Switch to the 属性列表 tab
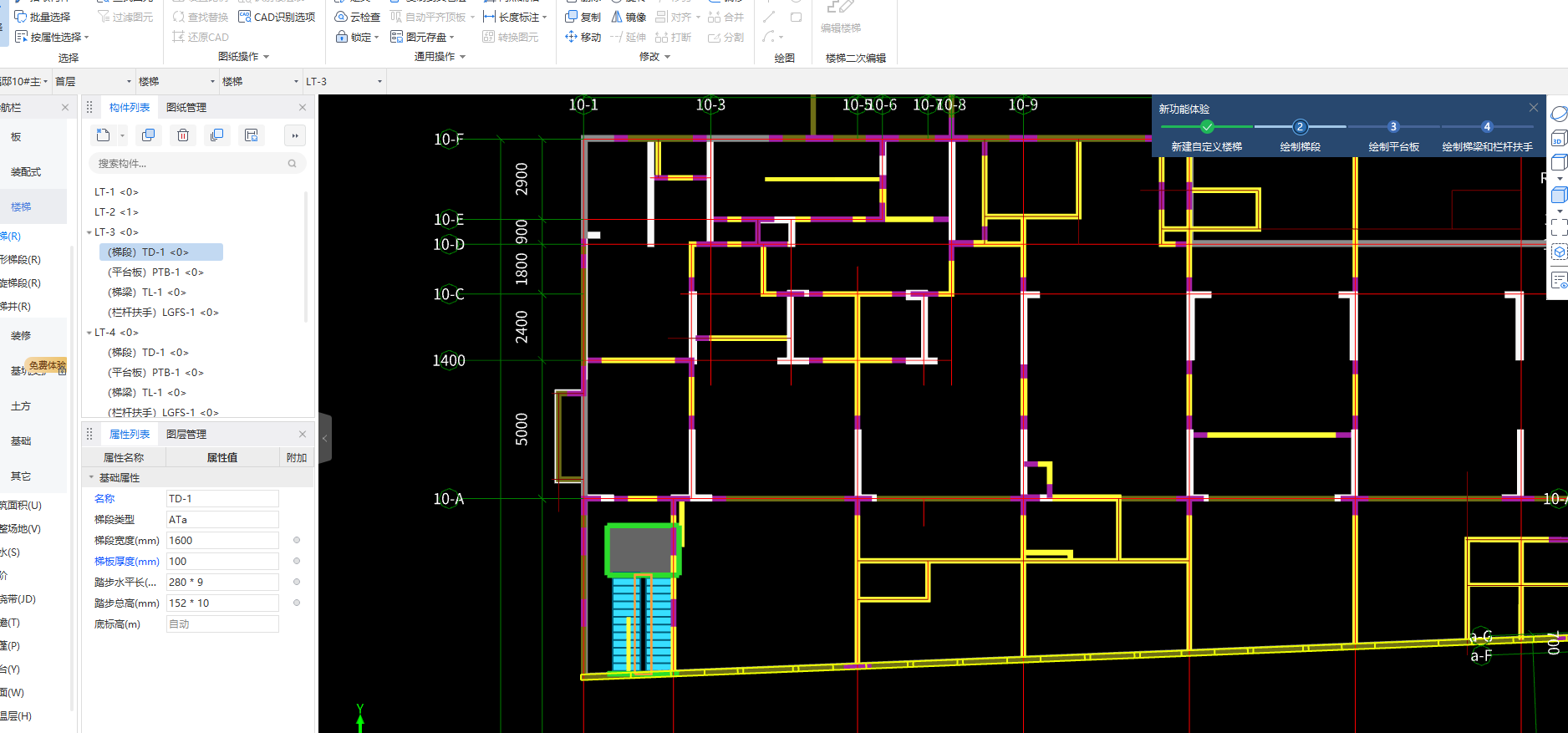Viewport: 1568px width, 733px height. pyautogui.click(x=130, y=434)
